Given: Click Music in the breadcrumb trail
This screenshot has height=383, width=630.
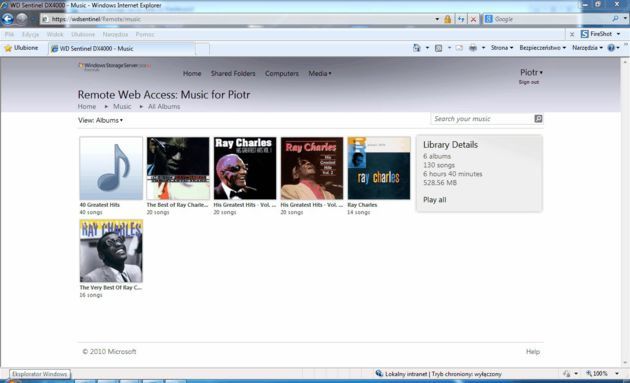Looking at the screenshot, I should [122, 107].
